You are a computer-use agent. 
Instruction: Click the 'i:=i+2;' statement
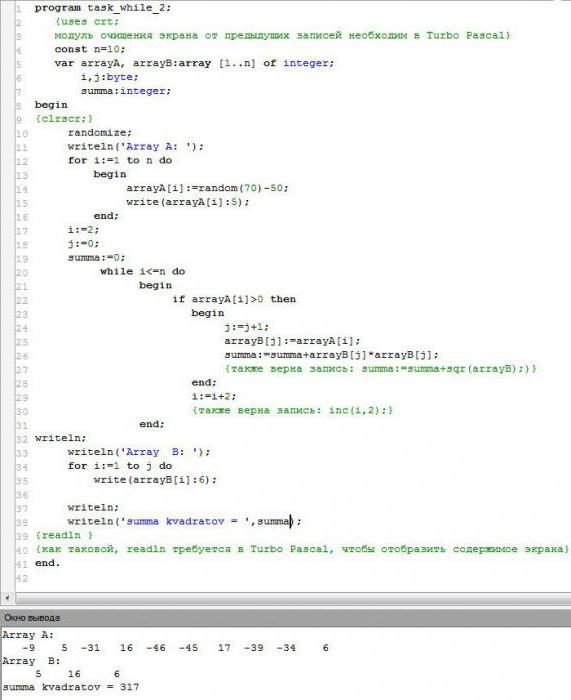[214, 396]
